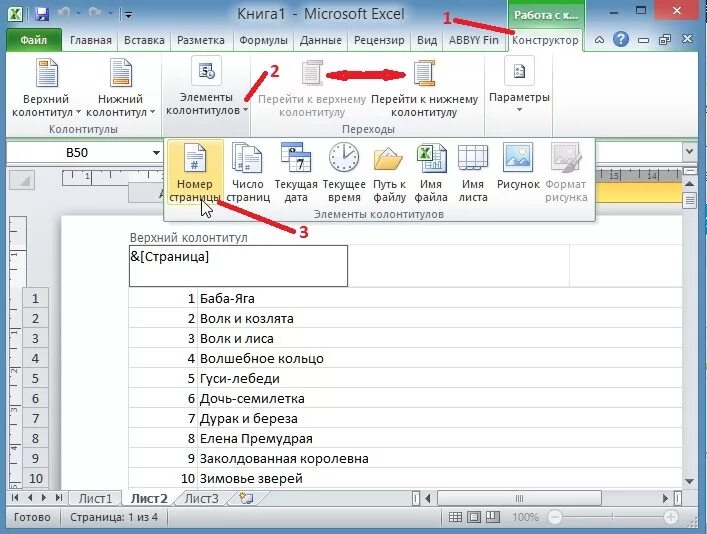Viewport: 707px width, 534px height.
Task: Expand Элементы колонтитулов dropdown
Action: 207,88
